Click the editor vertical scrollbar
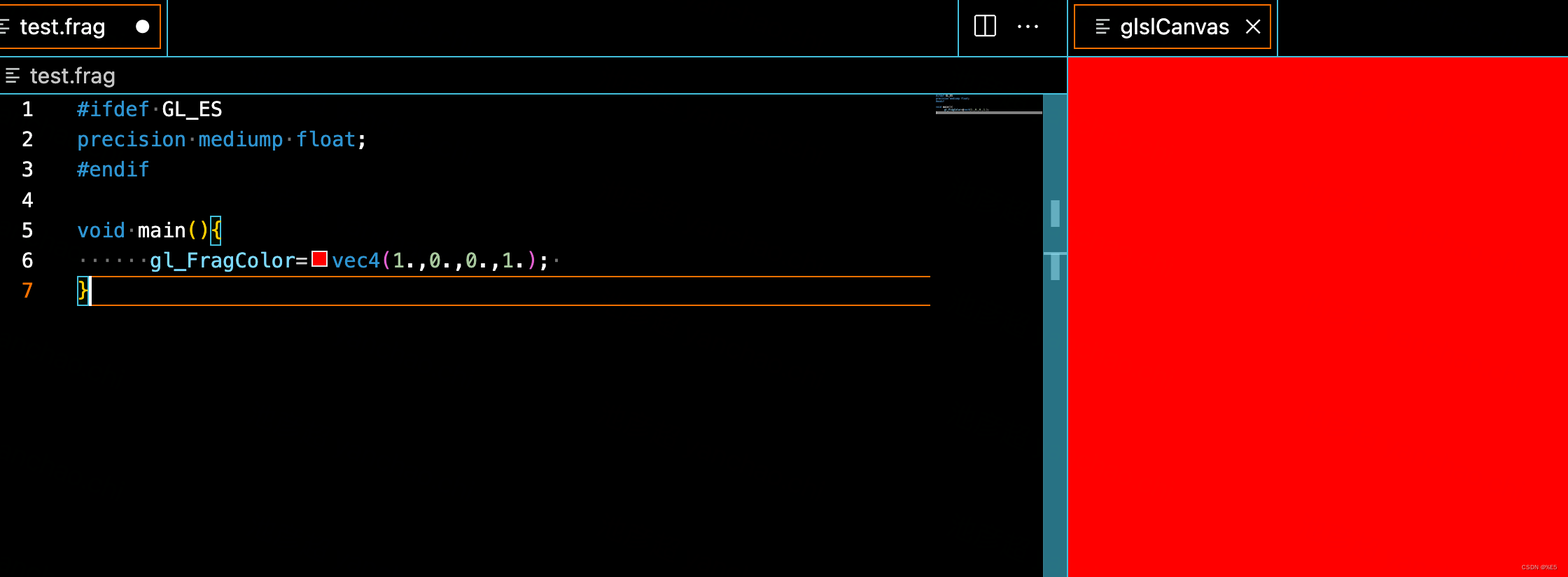The width and height of the screenshot is (1568, 577). [x=1055, y=335]
